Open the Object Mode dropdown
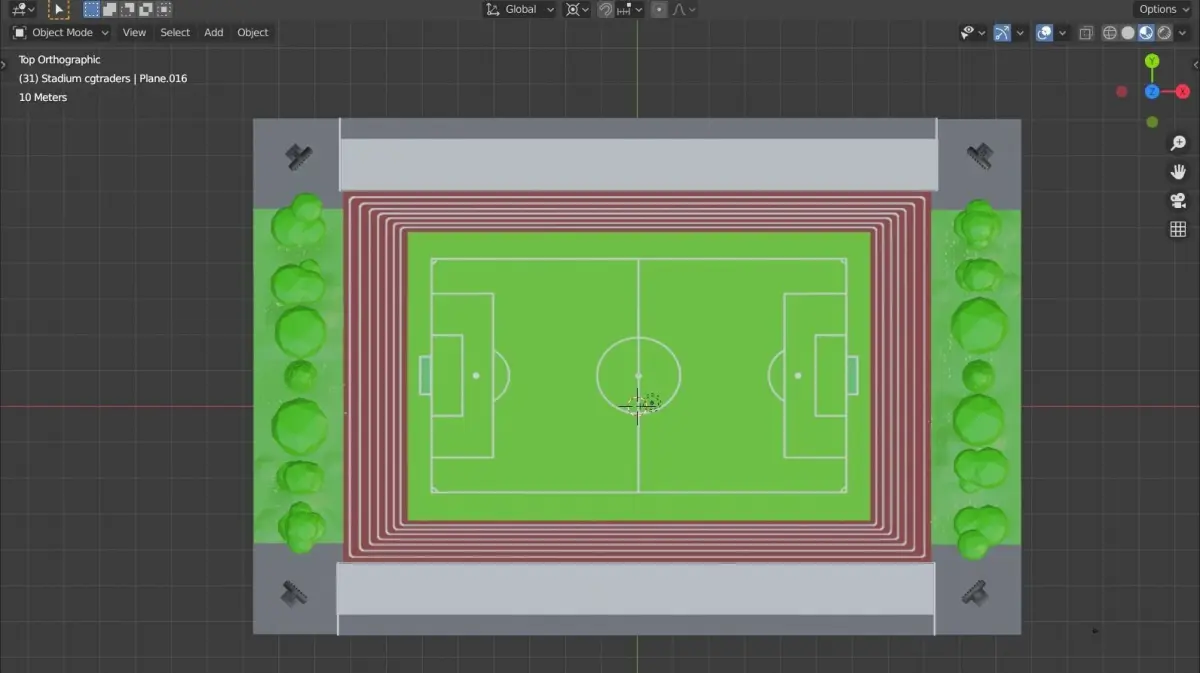 click(61, 32)
